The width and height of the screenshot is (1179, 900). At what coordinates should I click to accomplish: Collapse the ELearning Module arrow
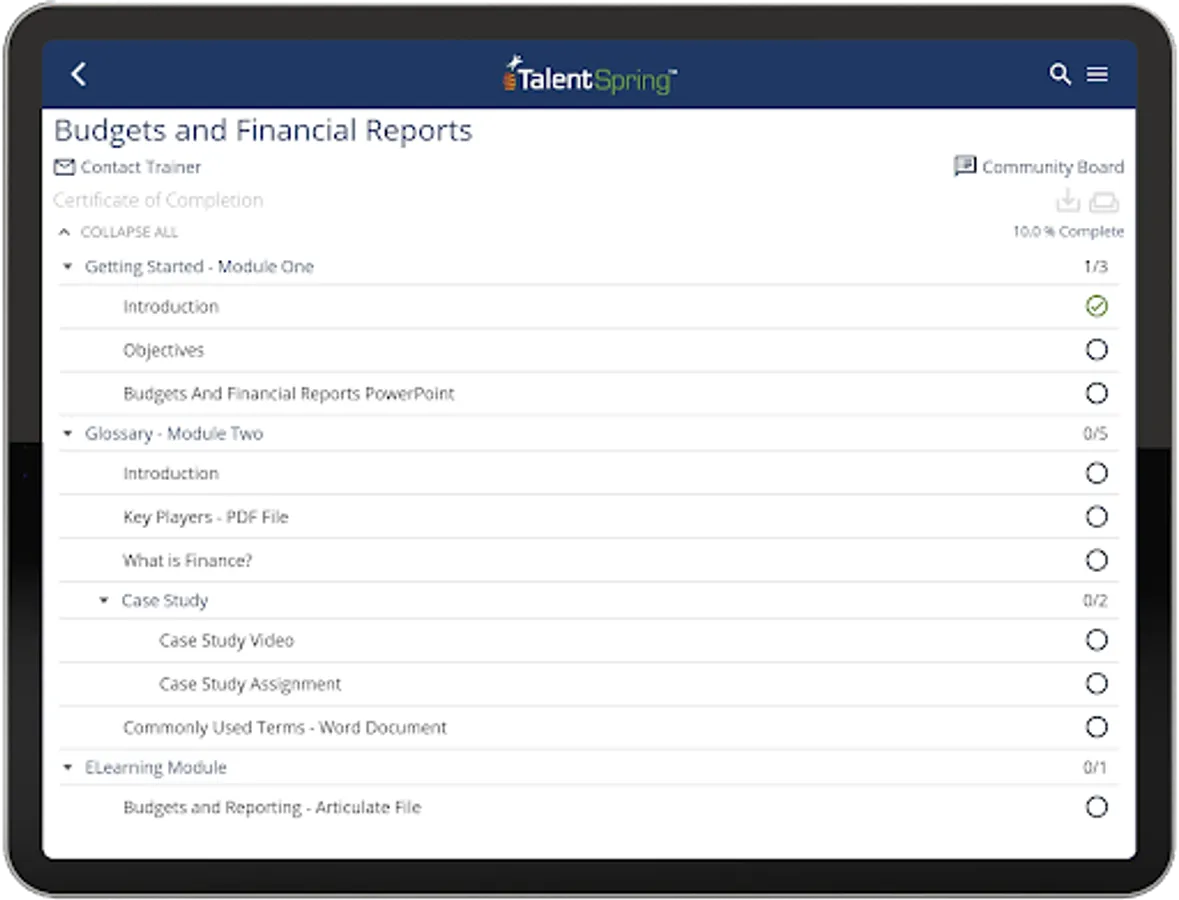(68, 767)
